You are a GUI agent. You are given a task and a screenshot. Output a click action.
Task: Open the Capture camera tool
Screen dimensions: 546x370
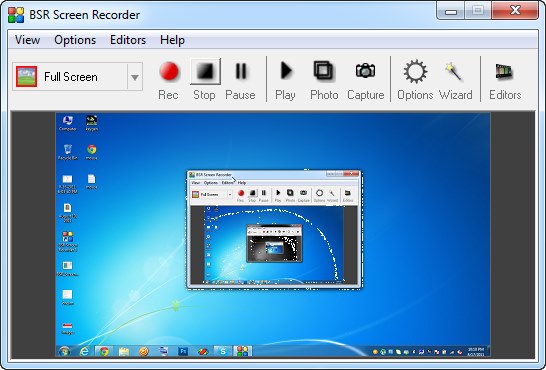click(366, 80)
